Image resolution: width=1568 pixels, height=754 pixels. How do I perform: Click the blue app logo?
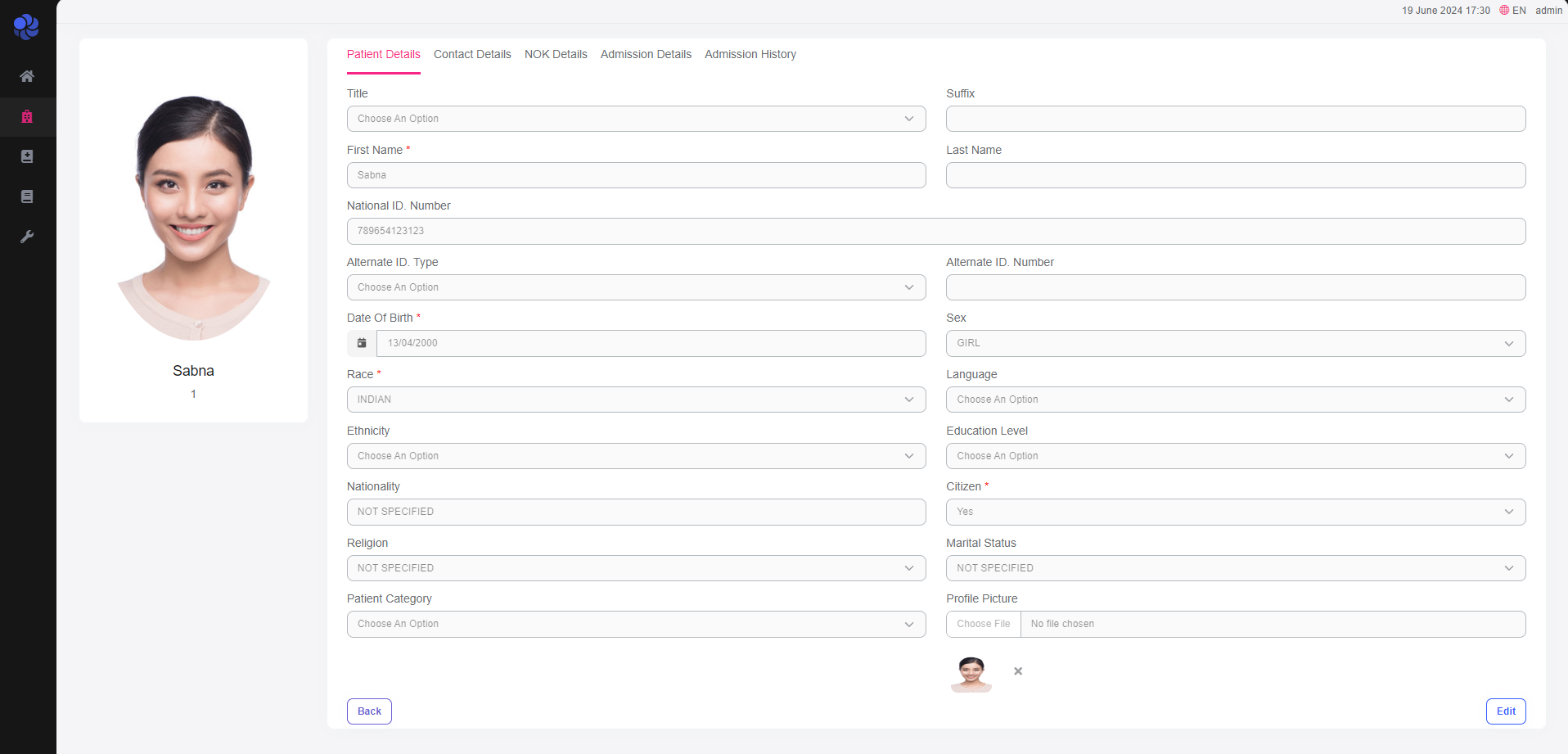pyautogui.click(x=26, y=27)
